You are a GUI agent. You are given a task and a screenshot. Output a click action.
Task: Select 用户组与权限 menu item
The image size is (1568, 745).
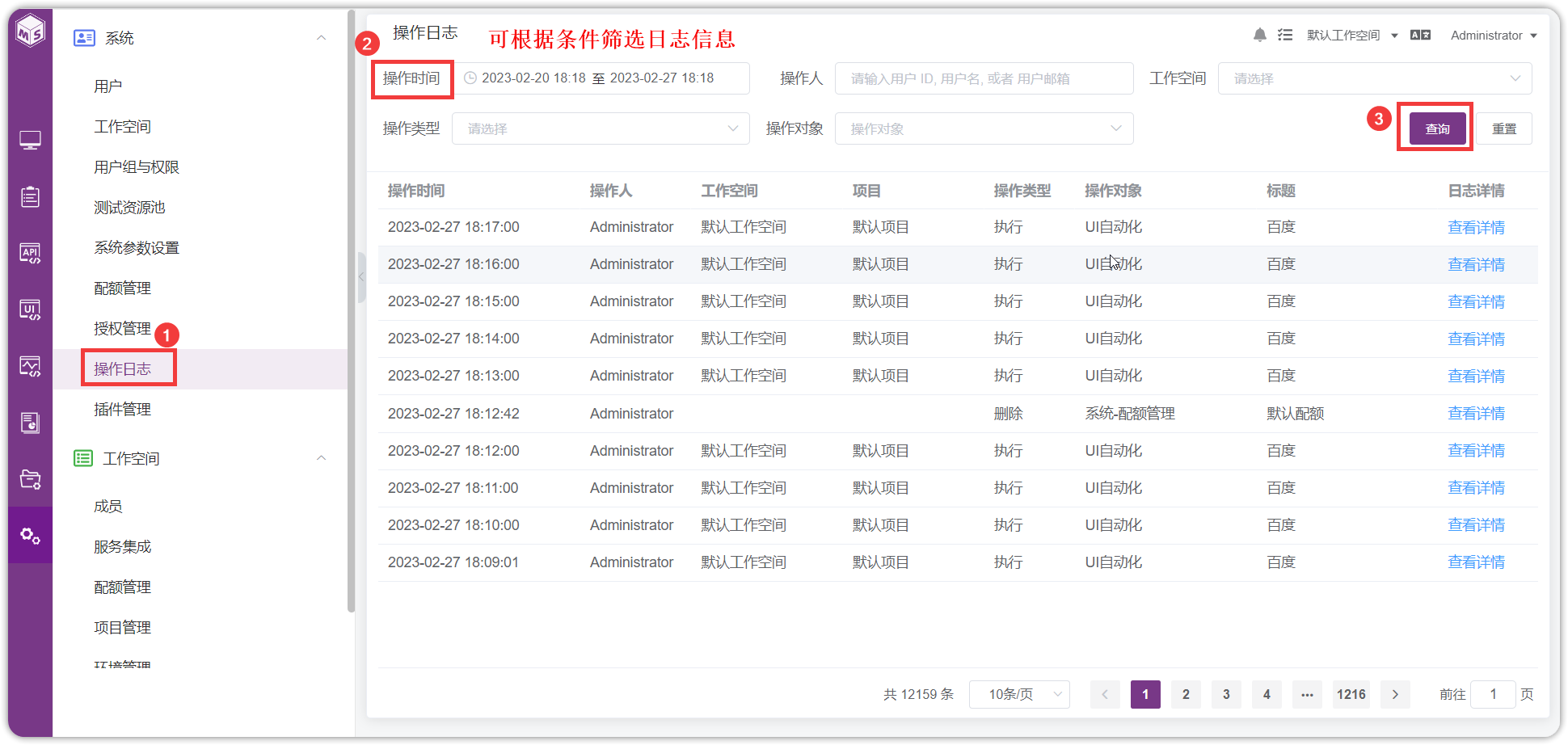tap(137, 167)
